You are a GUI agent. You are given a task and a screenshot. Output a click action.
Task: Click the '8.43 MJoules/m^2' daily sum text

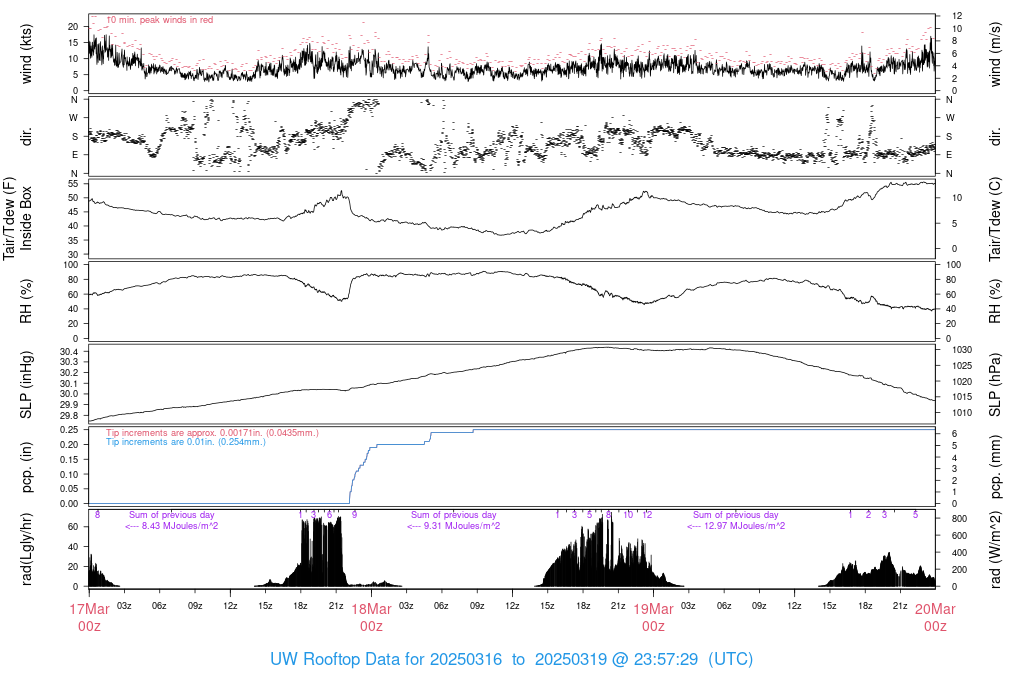pos(180,526)
